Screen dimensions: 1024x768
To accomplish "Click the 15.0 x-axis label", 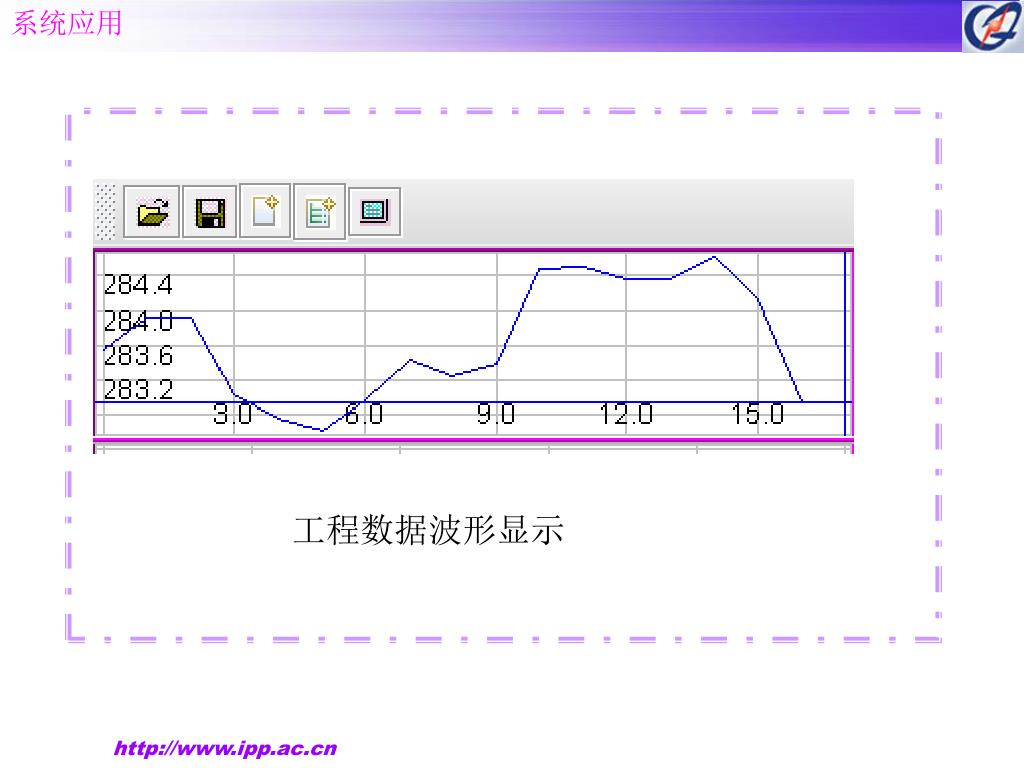I will pos(758,414).
